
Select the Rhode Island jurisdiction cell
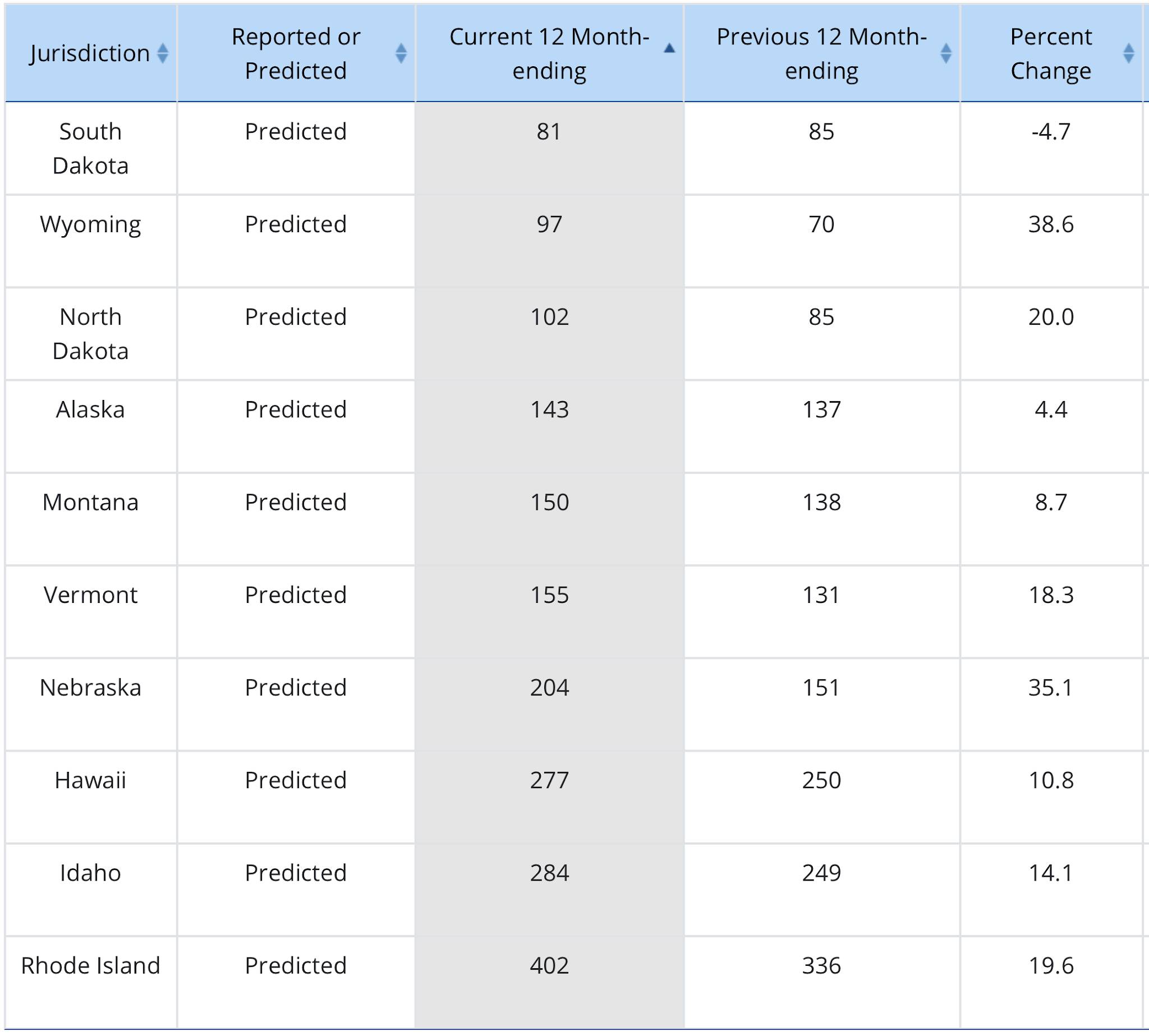[x=91, y=983]
